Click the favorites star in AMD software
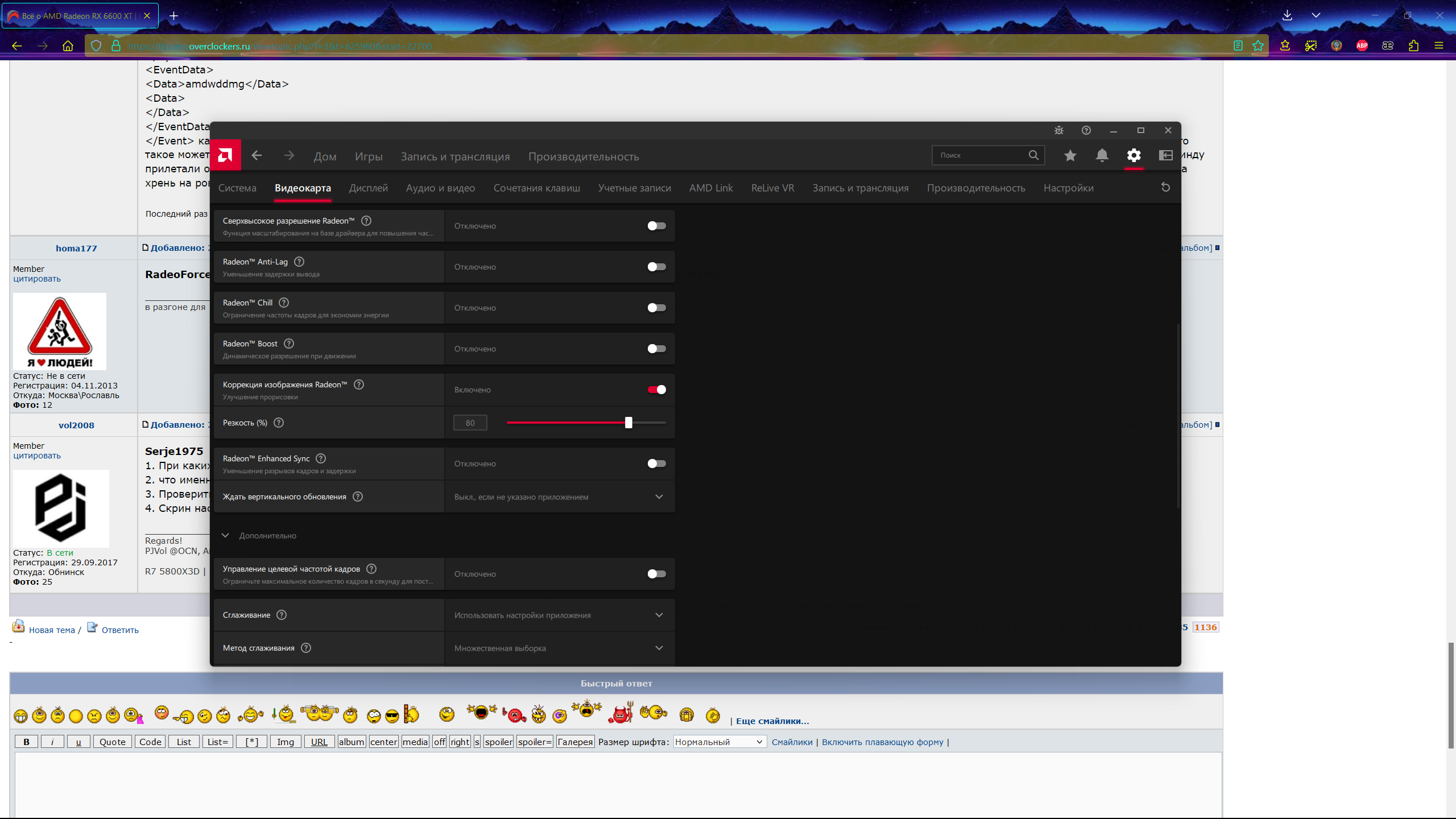 pos(1070,155)
